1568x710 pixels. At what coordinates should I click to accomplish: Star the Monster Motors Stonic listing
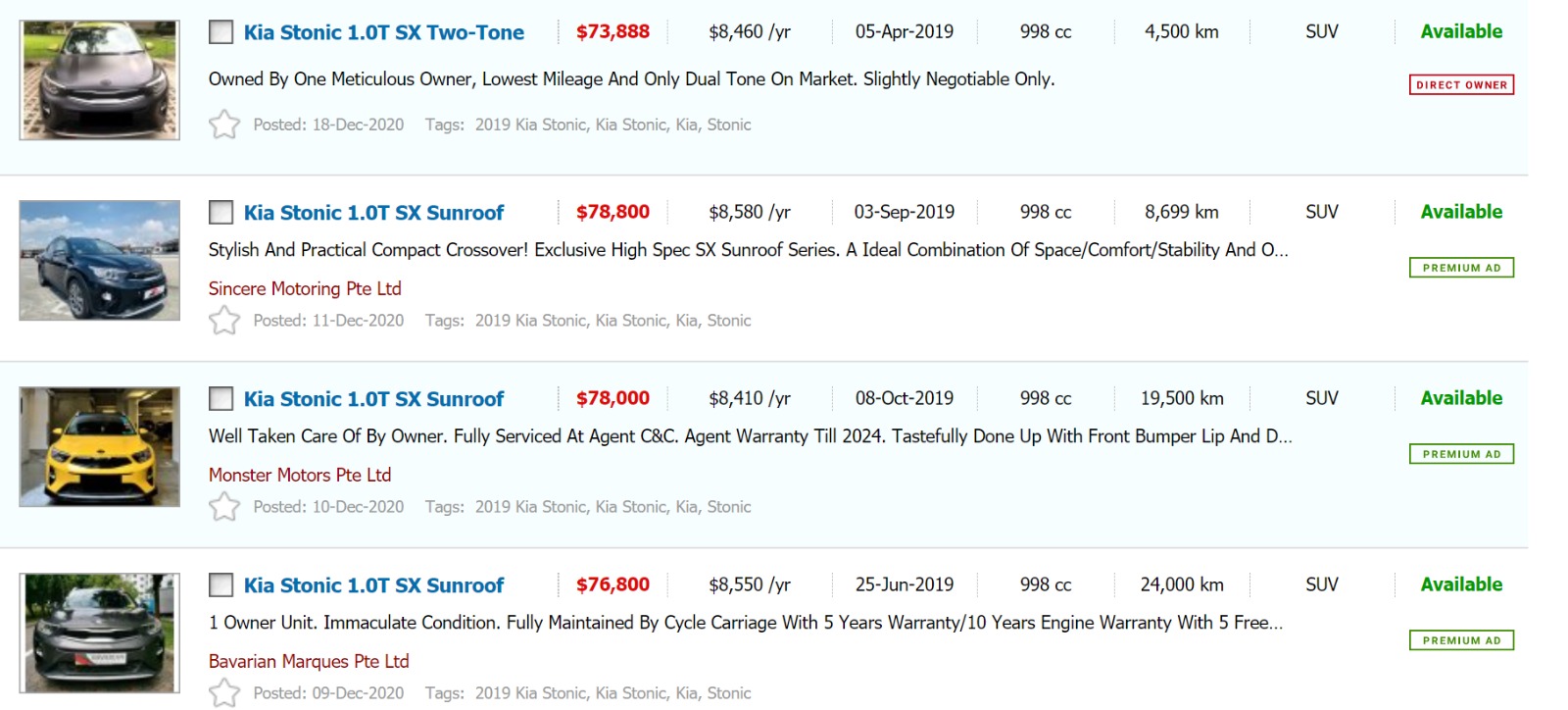tap(224, 507)
